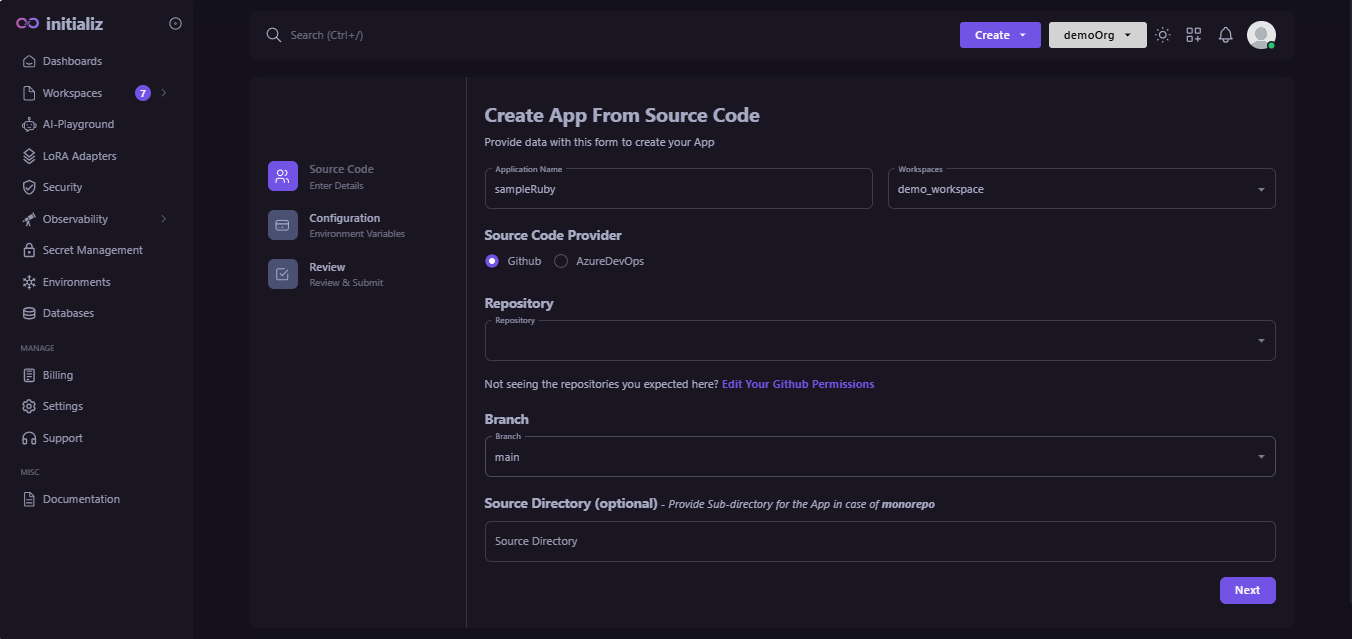Image resolution: width=1352 pixels, height=639 pixels.
Task: Focus the Application Name field
Action: (x=678, y=189)
